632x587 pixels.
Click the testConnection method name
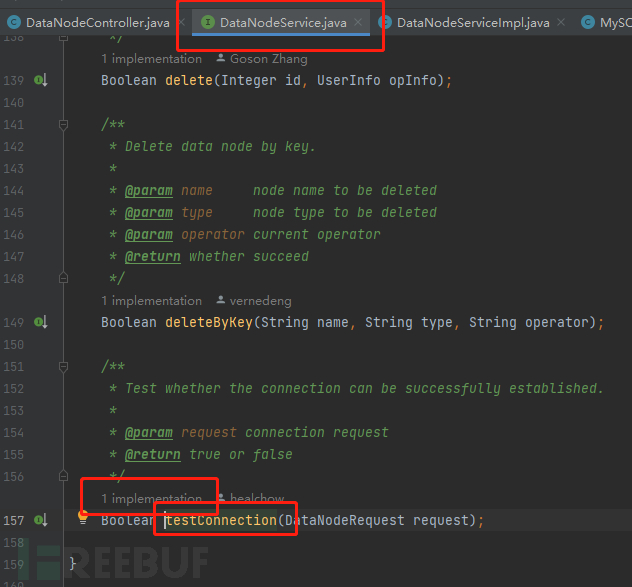[x=222, y=520]
